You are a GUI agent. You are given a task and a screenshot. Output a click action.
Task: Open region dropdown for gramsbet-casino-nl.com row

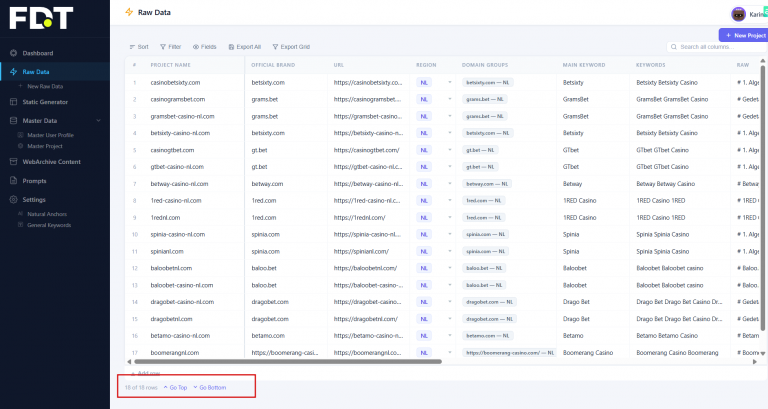tap(450, 117)
